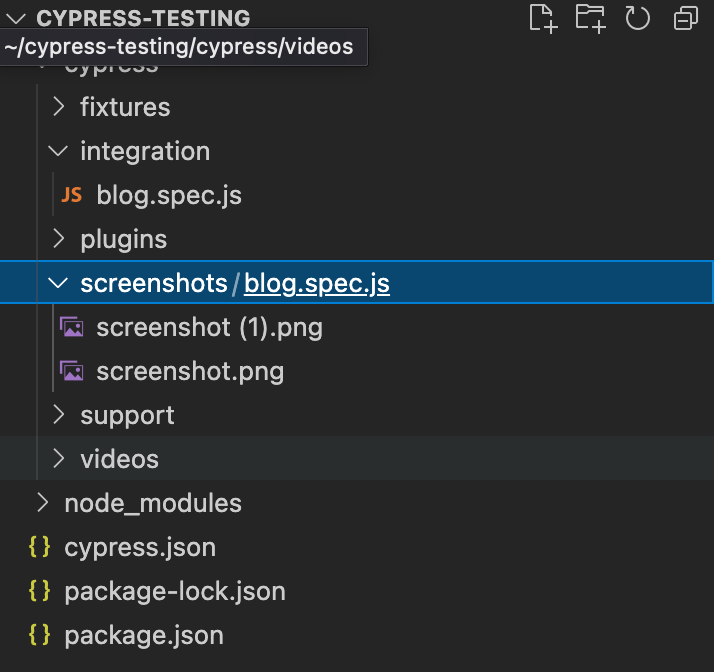714x672 pixels.
Task: Click the braces icon beside package.json
Action: tap(40, 635)
